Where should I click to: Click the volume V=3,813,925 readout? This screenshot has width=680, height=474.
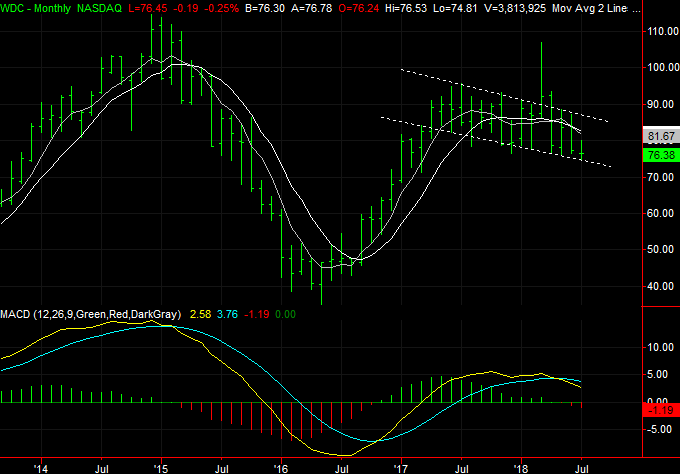pyautogui.click(x=515, y=8)
